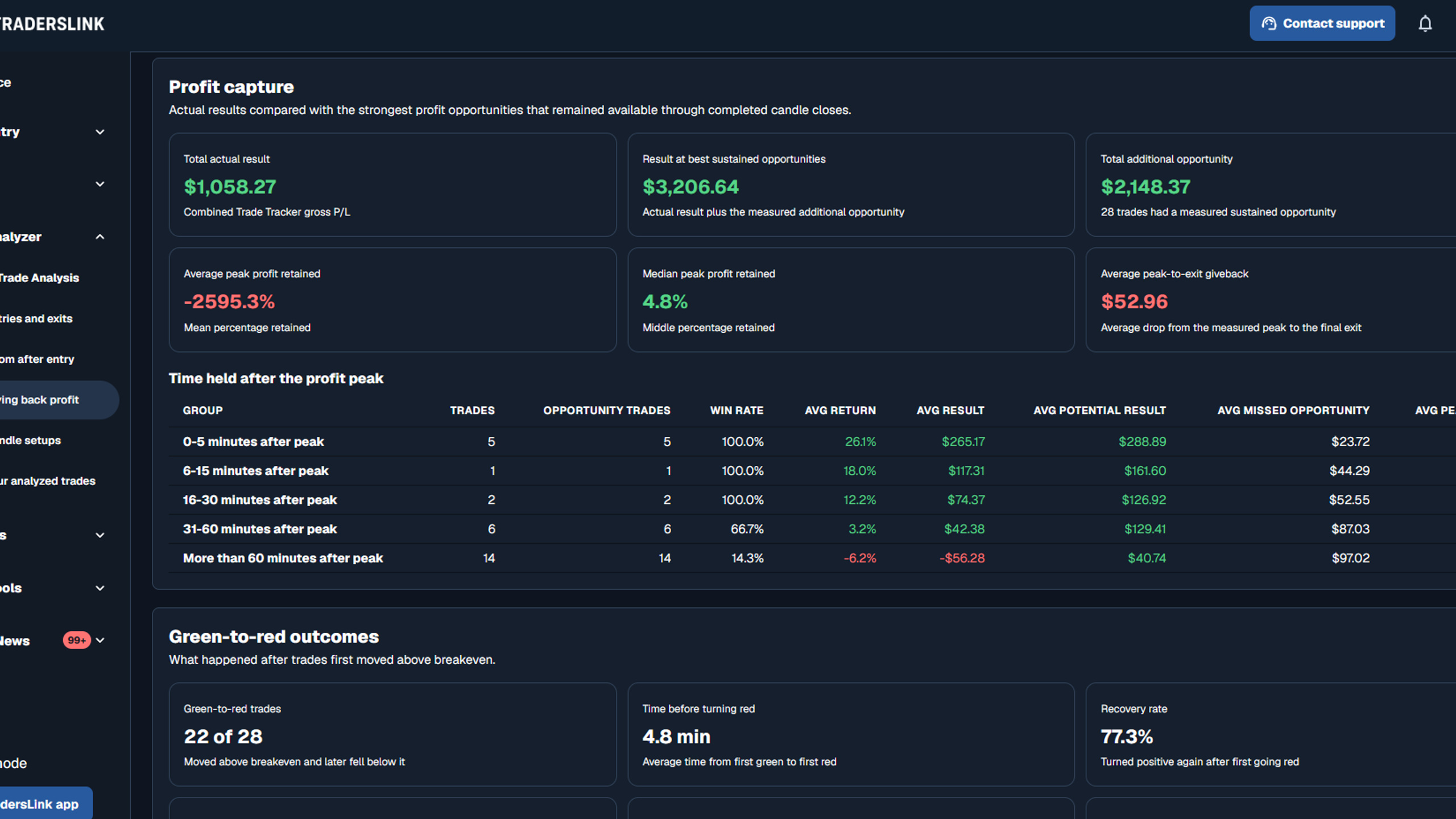Click the $2,148.37 additional opportunity value
The width and height of the screenshot is (1456, 819).
(1145, 187)
